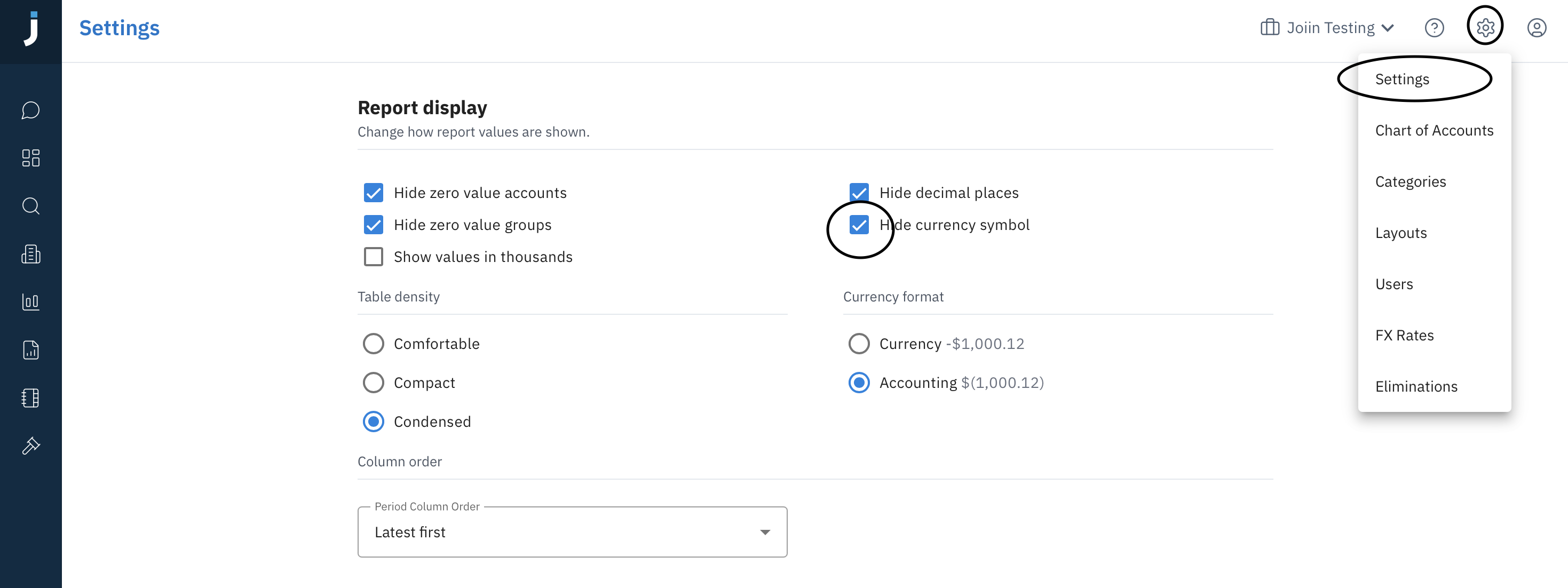Open the Period Column Order dropdown
Viewport: 1568px width, 588px height.
[x=572, y=532]
